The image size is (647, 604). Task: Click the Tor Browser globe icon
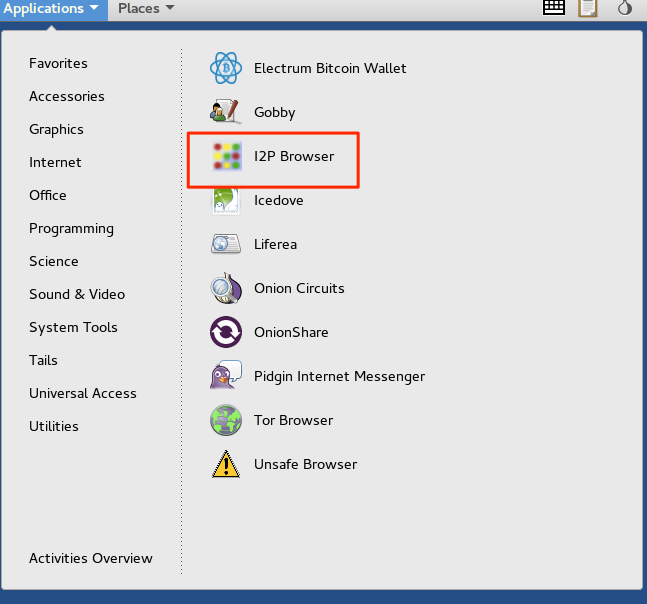point(226,420)
